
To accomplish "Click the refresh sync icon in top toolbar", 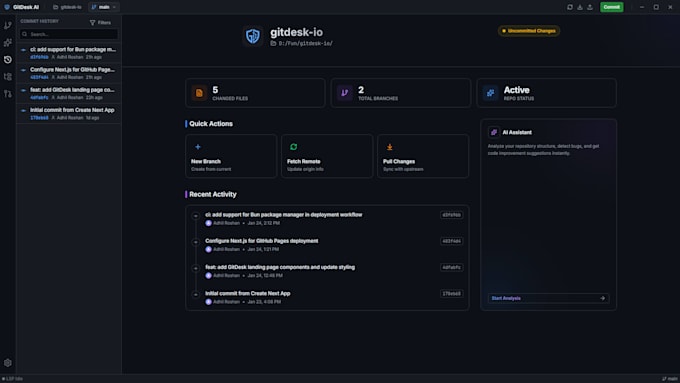I will point(570,7).
